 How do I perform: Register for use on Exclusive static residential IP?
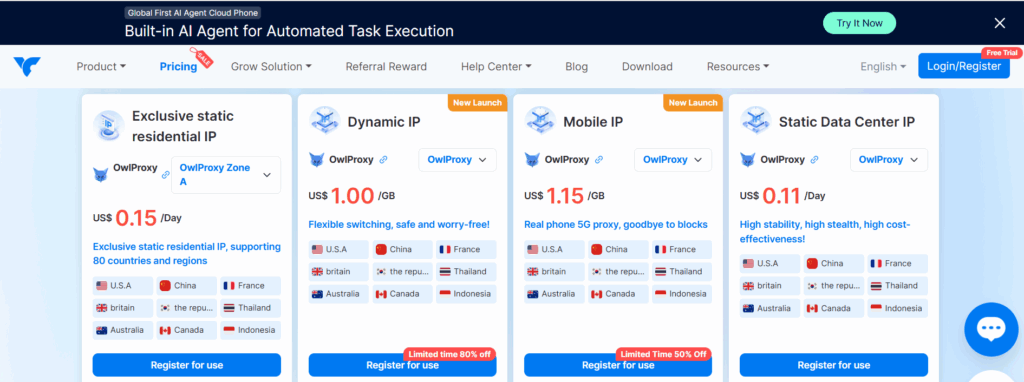point(187,365)
